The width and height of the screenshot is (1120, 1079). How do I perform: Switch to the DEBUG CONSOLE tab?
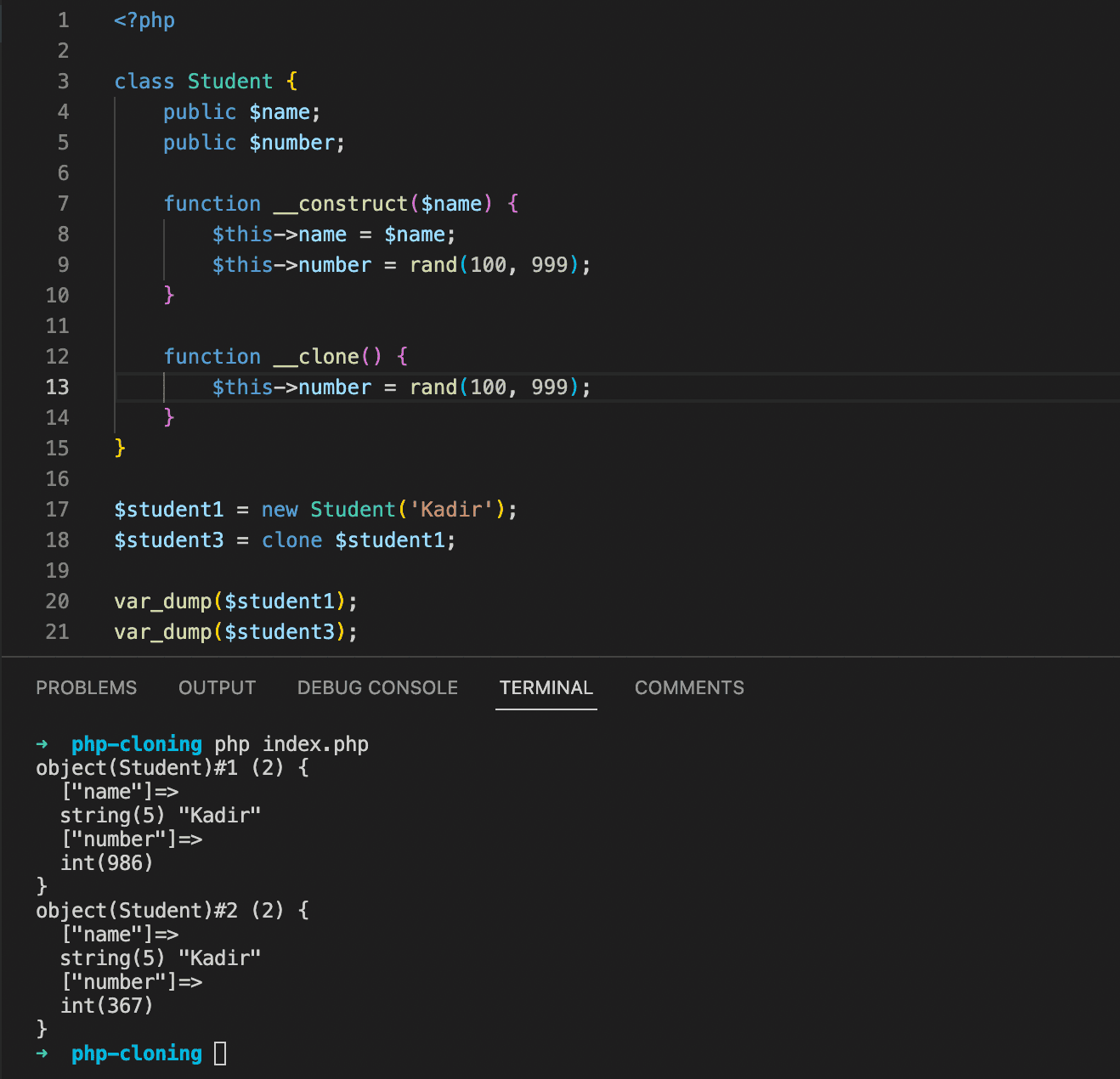point(376,687)
